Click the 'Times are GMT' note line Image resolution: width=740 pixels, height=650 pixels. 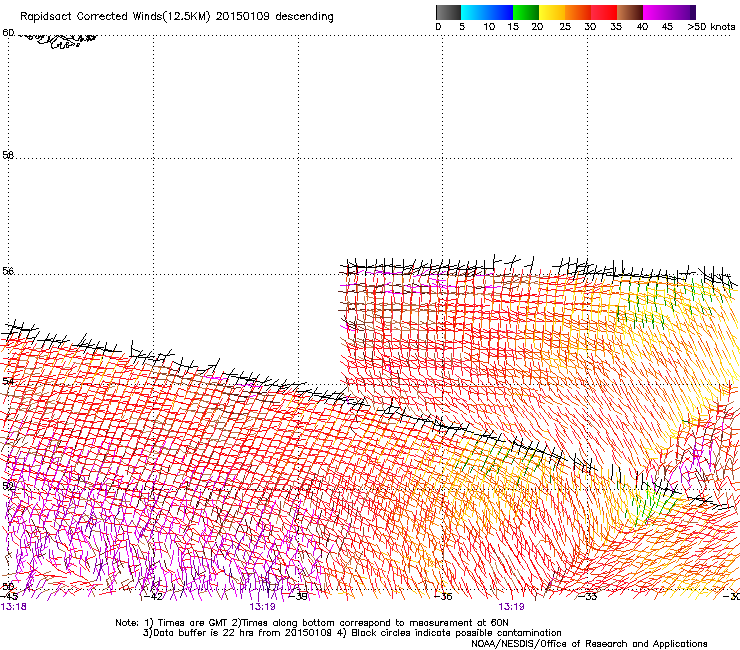point(312,623)
